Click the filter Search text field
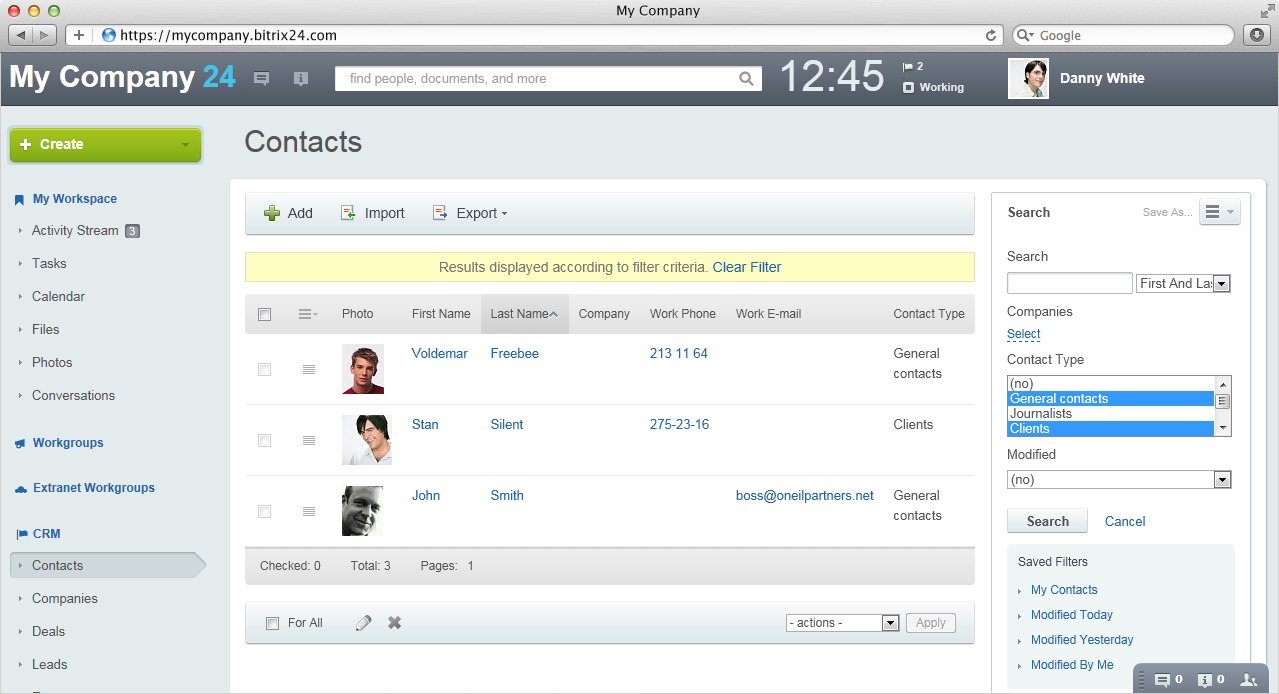 [1070, 284]
